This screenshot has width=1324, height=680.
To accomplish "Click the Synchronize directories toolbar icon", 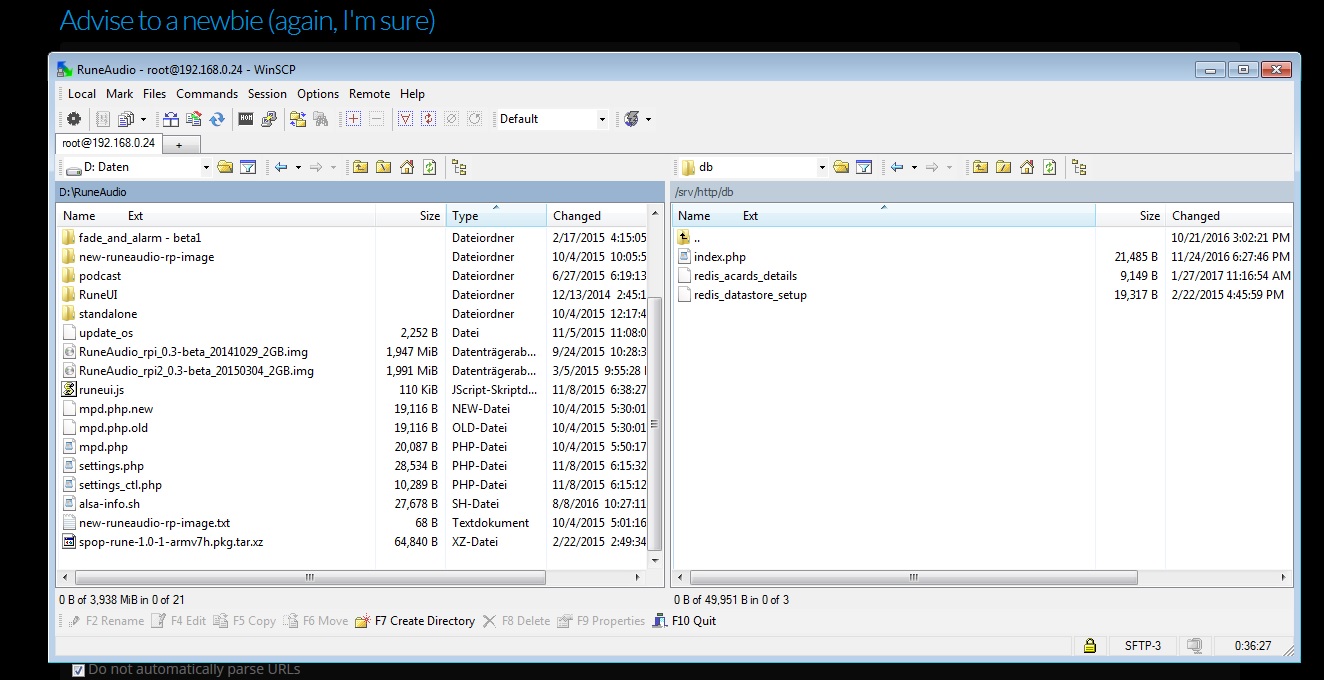I will (217, 119).
